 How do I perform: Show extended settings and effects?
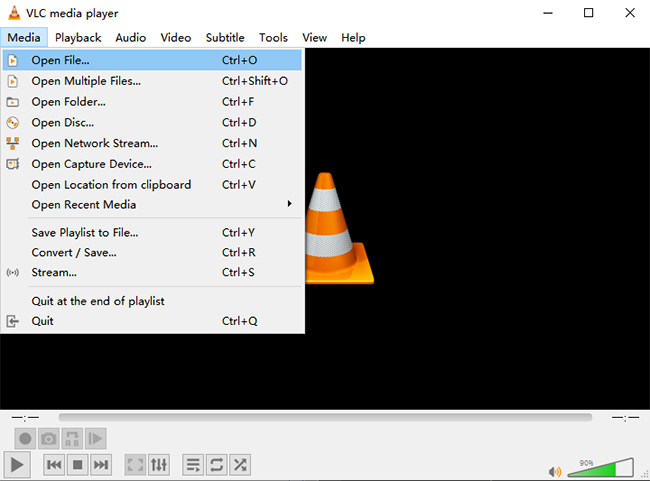(159, 465)
